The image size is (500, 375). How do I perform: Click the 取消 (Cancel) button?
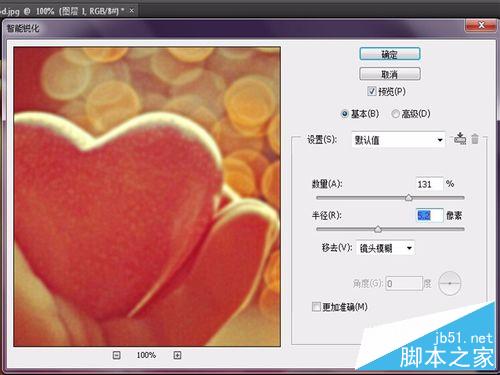[389, 74]
